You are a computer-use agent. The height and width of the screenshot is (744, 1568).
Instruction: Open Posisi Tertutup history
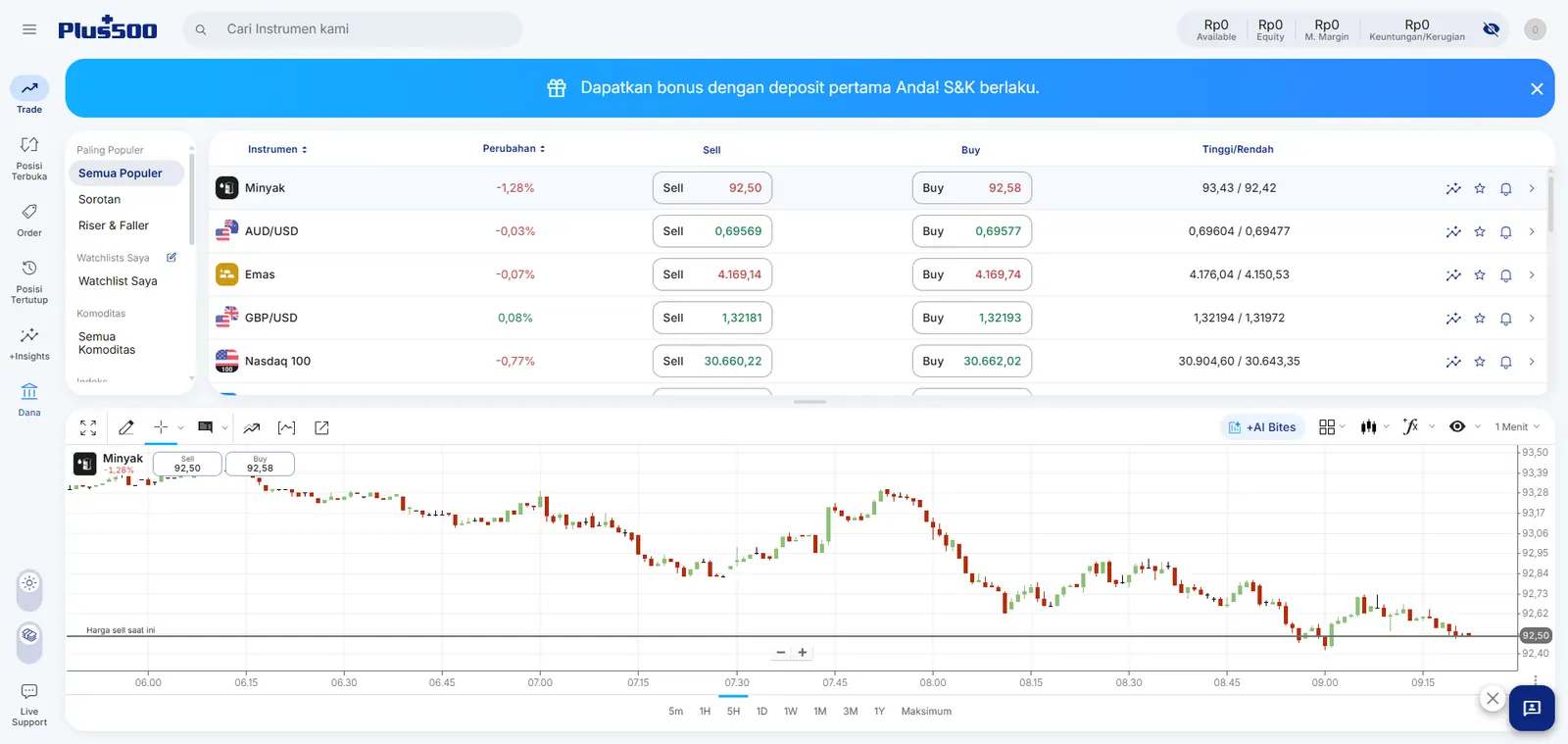(29, 281)
